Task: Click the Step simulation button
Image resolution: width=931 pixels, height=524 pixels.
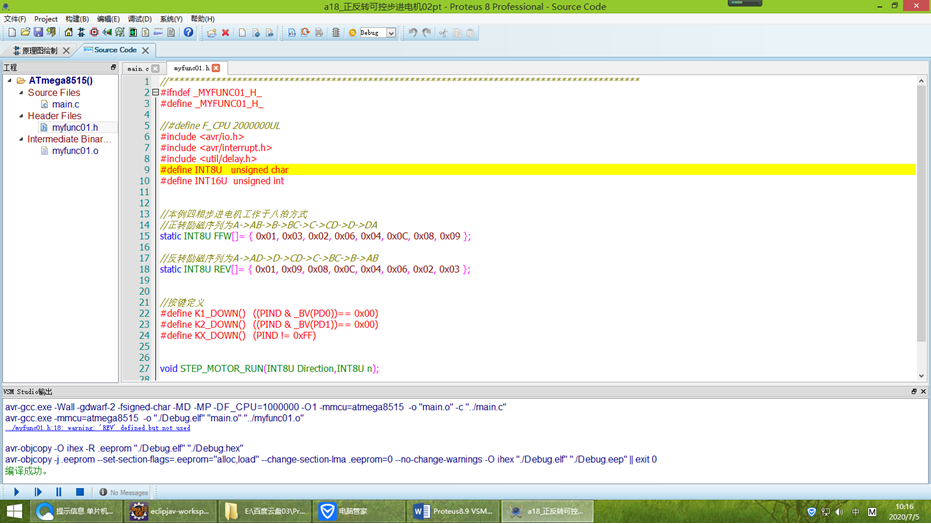Action: (x=38, y=492)
